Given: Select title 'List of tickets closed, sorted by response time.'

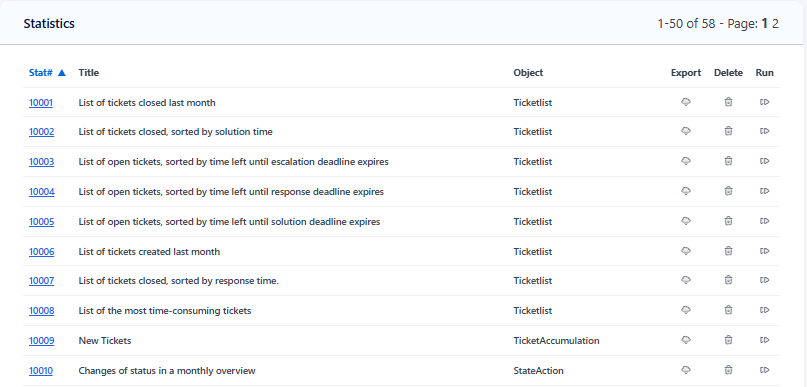Looking at the screenshot, I should (178, 280).
